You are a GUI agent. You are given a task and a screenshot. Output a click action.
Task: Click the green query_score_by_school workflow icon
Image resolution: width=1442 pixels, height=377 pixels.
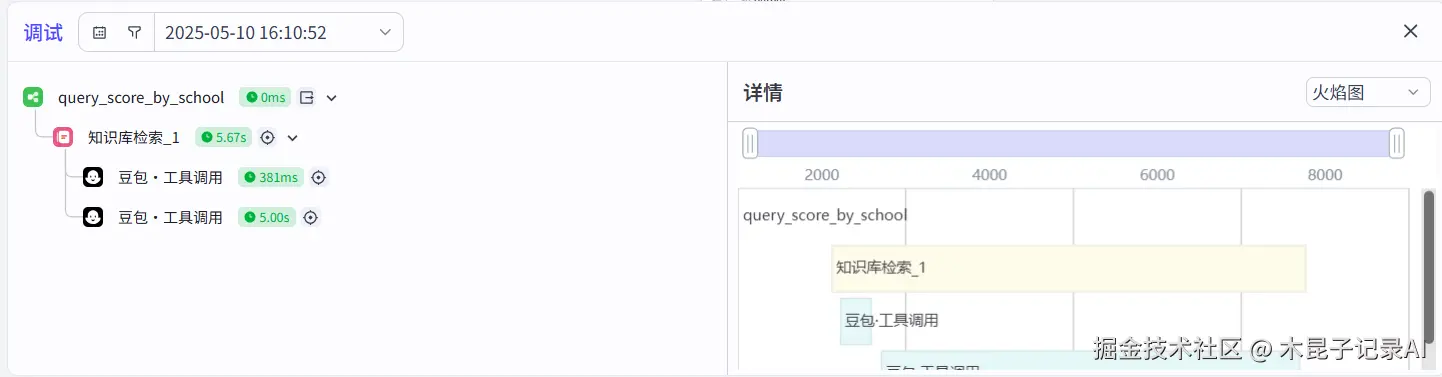click(x=33, y=97)
